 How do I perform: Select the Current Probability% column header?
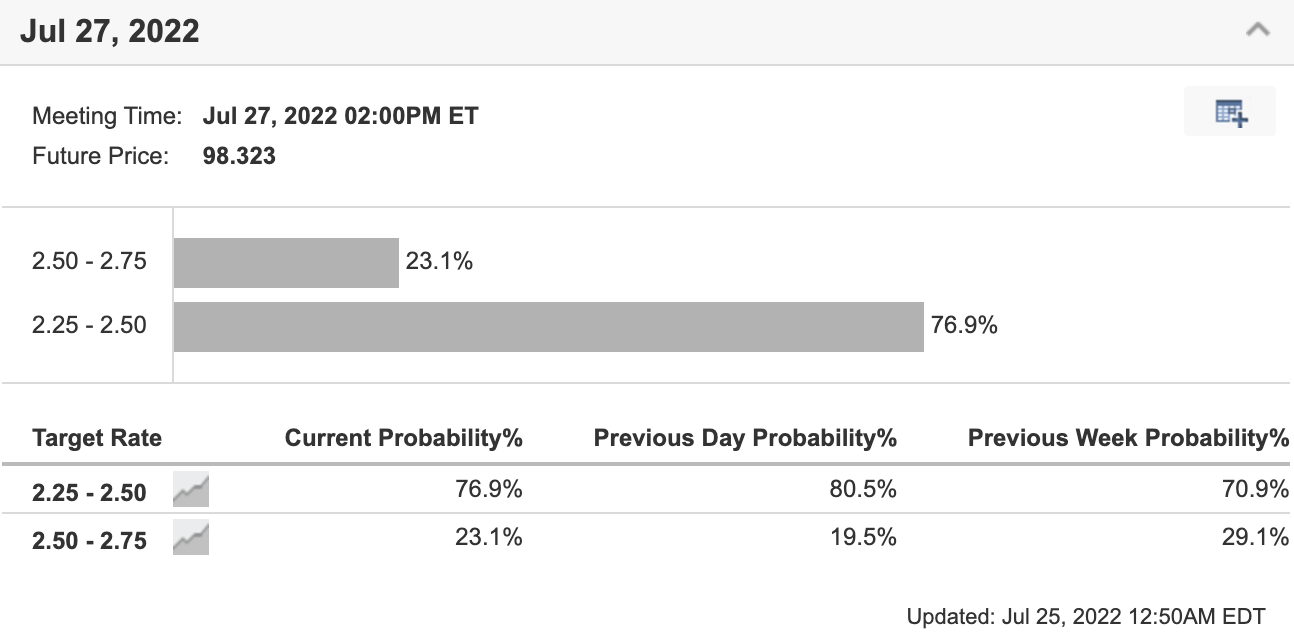coord(403,438)
